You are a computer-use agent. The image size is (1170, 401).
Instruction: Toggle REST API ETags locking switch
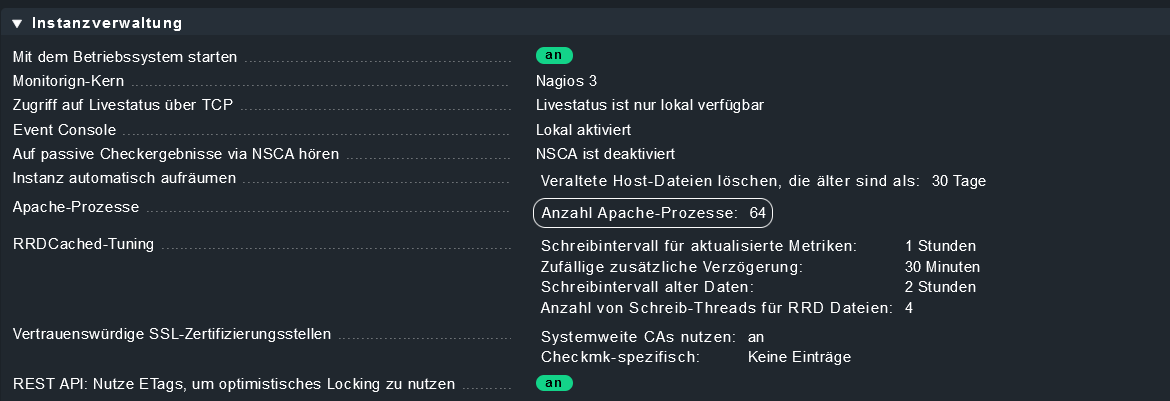pyautogui.click(x=554, y=383)
